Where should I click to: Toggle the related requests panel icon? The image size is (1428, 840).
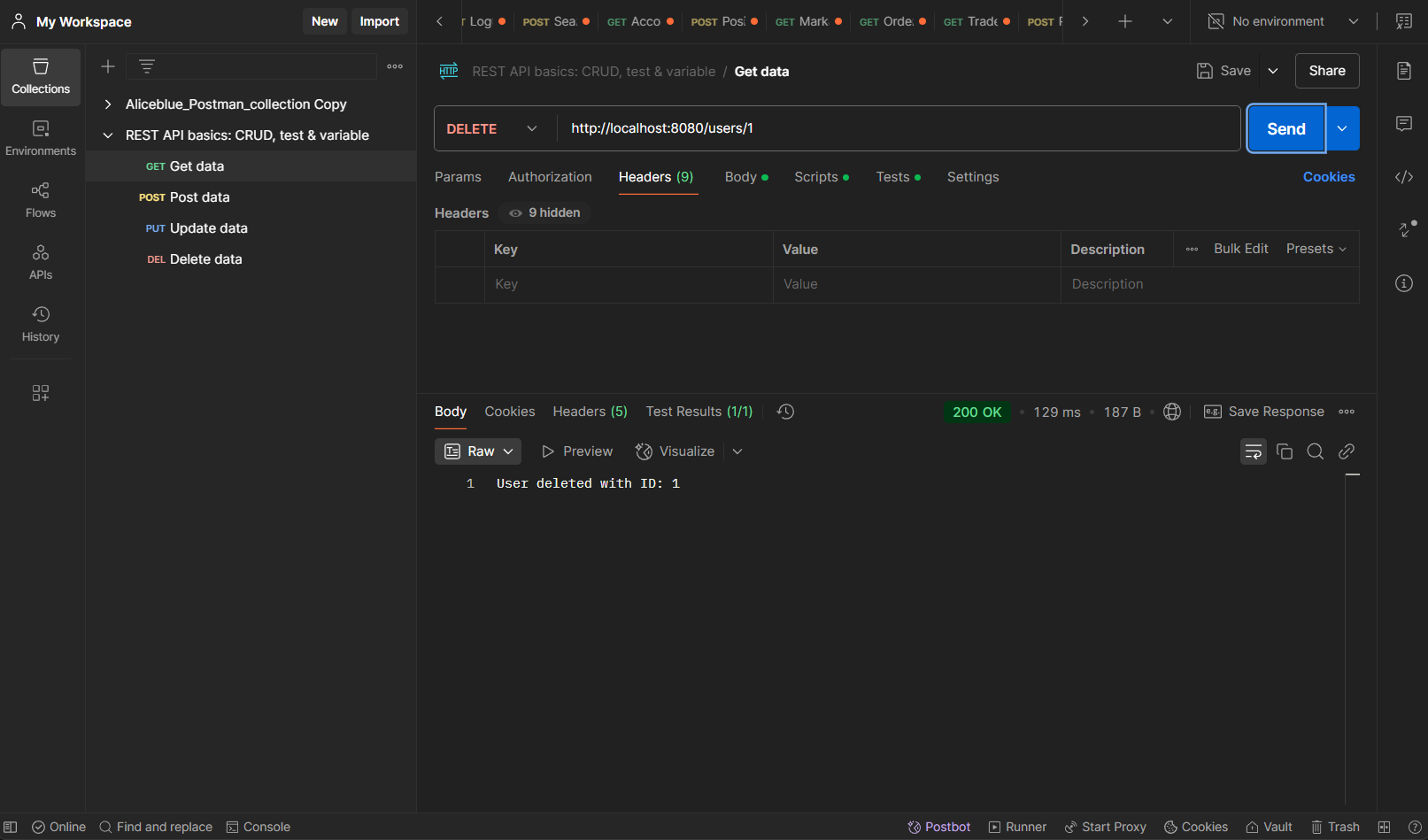1406,229
